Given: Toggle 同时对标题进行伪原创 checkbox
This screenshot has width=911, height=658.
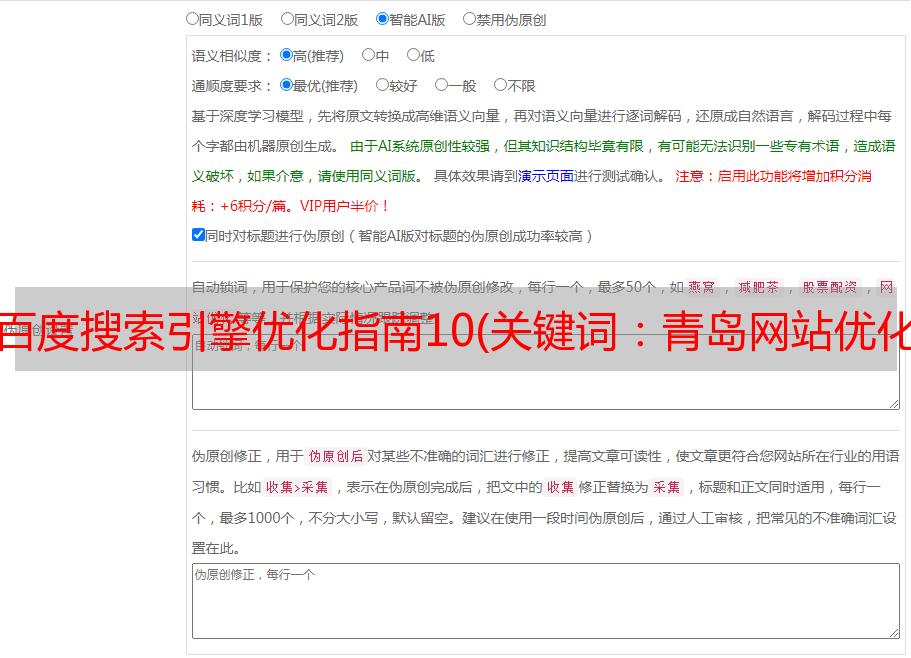Looking at the screenshot, I should pos(198,235).
